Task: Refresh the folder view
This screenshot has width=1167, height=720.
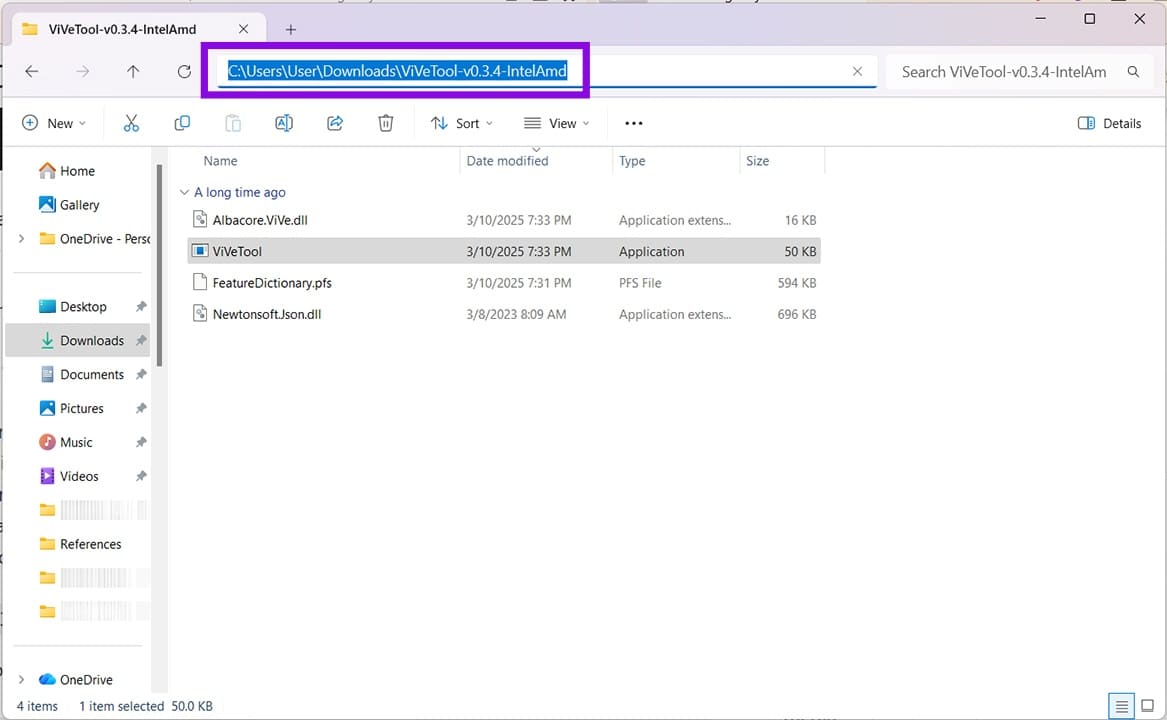Action: tap(184, 71)
